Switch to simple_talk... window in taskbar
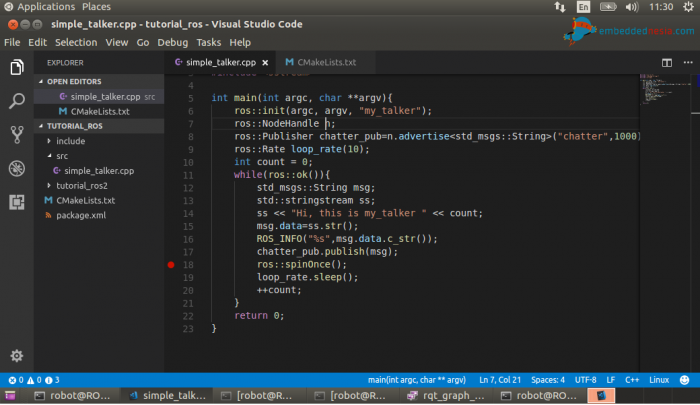 168,396
